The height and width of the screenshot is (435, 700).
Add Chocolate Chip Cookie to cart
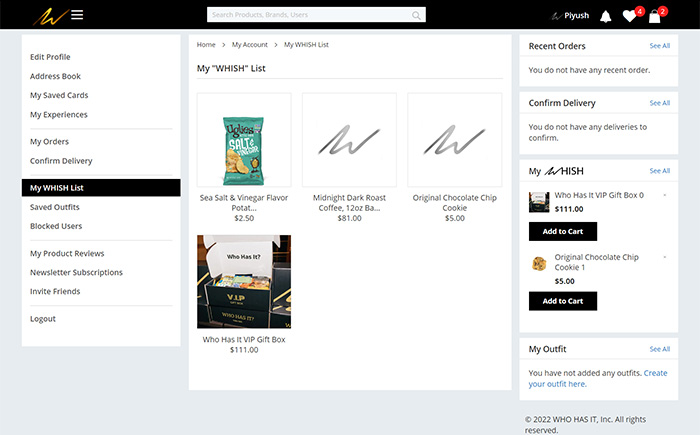(x=562, y=301)
